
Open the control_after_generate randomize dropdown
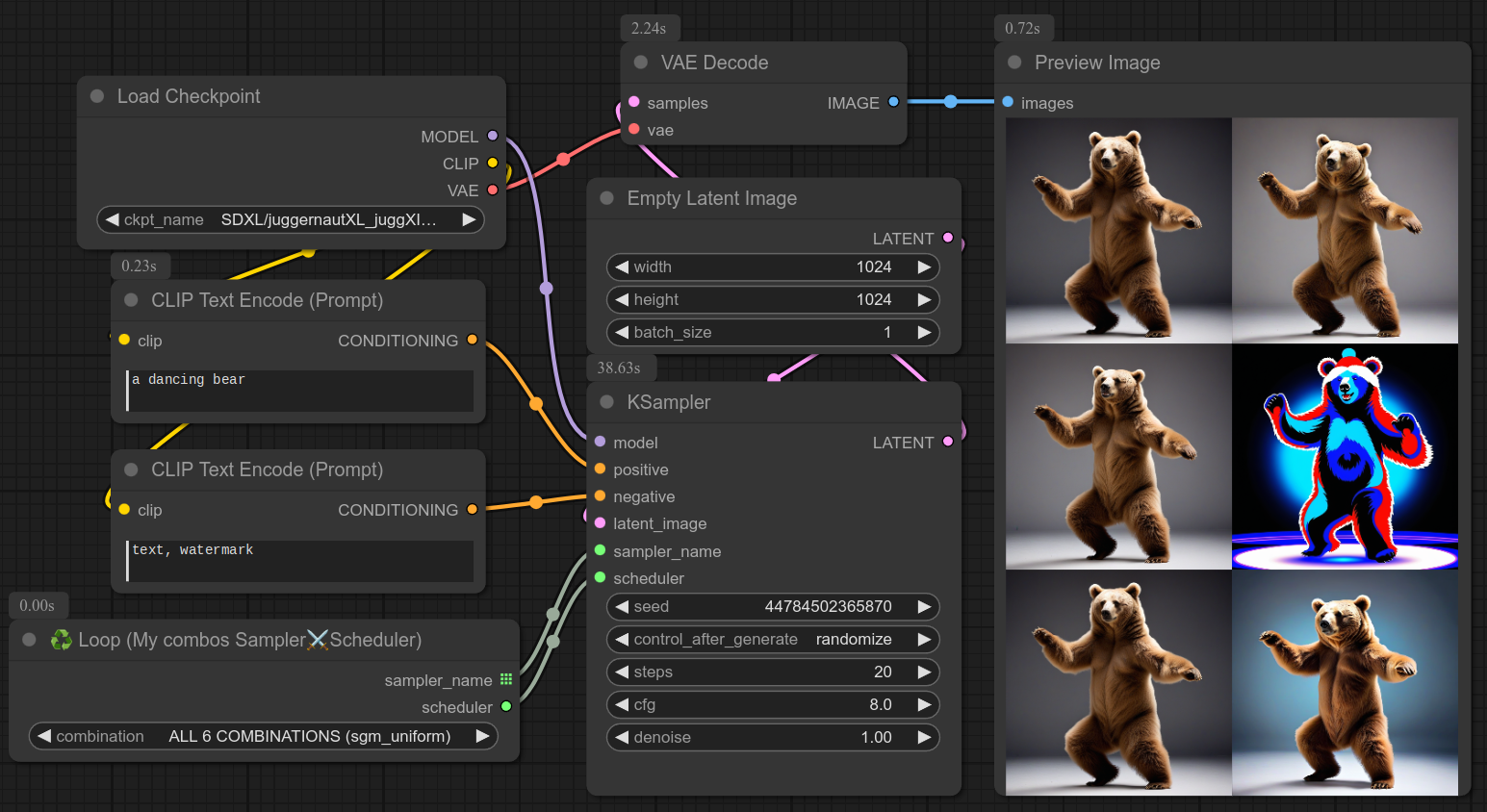click(772, 639)
